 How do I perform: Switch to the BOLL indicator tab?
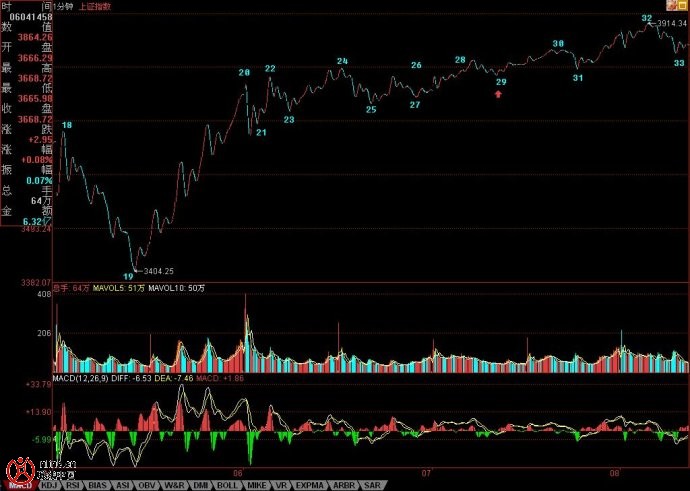227,485
